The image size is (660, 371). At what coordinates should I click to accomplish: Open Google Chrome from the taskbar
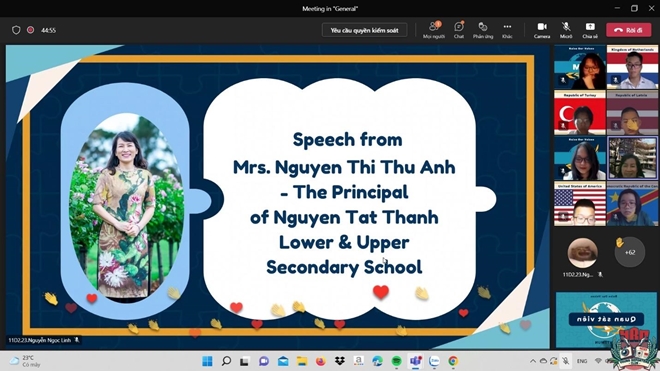453,361
